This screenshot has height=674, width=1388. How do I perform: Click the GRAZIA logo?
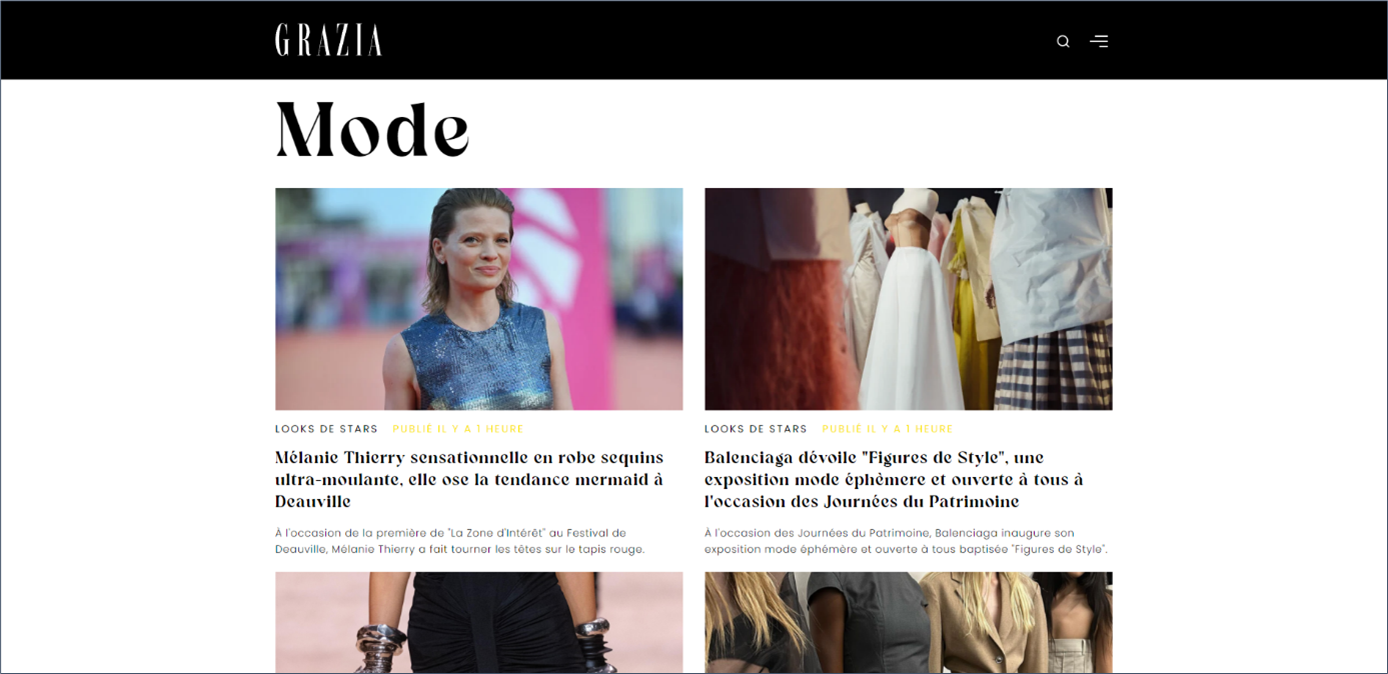329,40
